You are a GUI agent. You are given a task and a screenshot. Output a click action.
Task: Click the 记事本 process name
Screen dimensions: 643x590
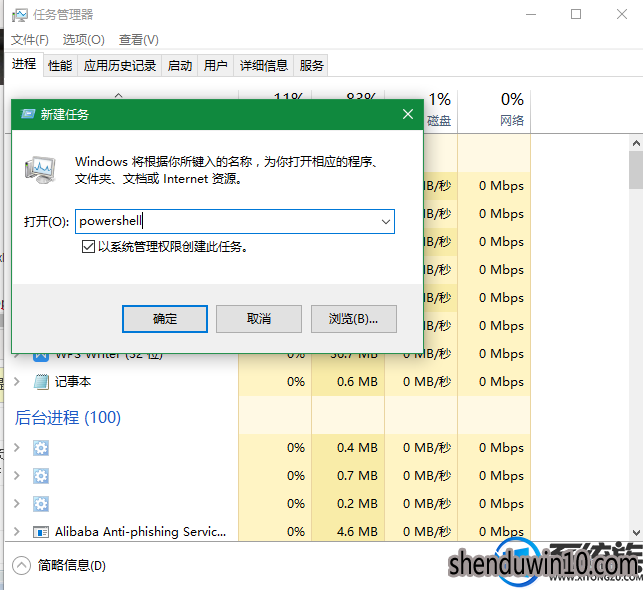click(x=73, y=382)
